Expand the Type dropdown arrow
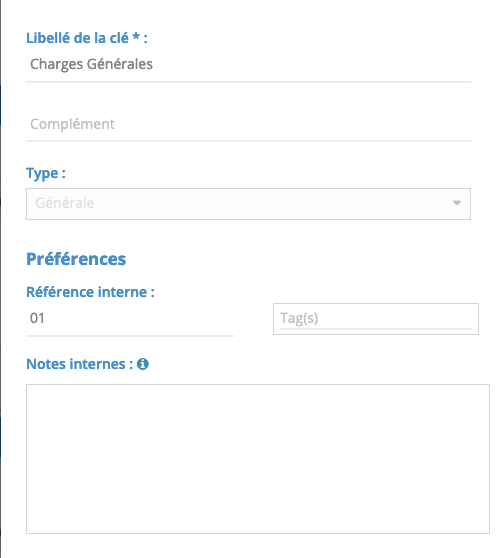The height and width of the screenshot is (558, 500). 457,203
